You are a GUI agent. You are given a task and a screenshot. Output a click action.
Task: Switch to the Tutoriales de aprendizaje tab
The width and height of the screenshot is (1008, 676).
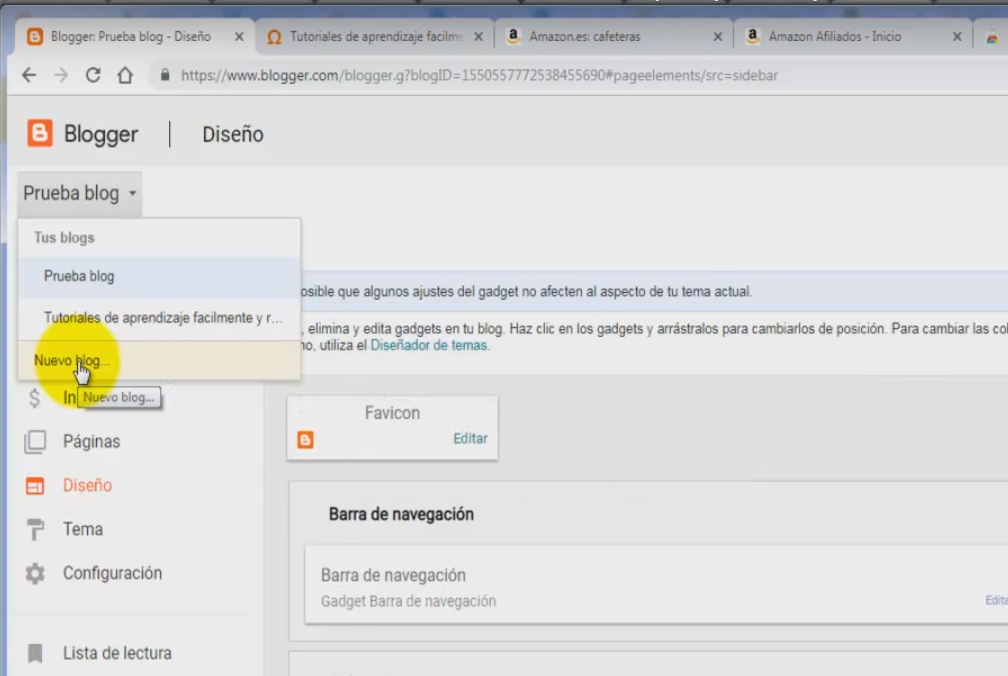[x=376, y=37]
